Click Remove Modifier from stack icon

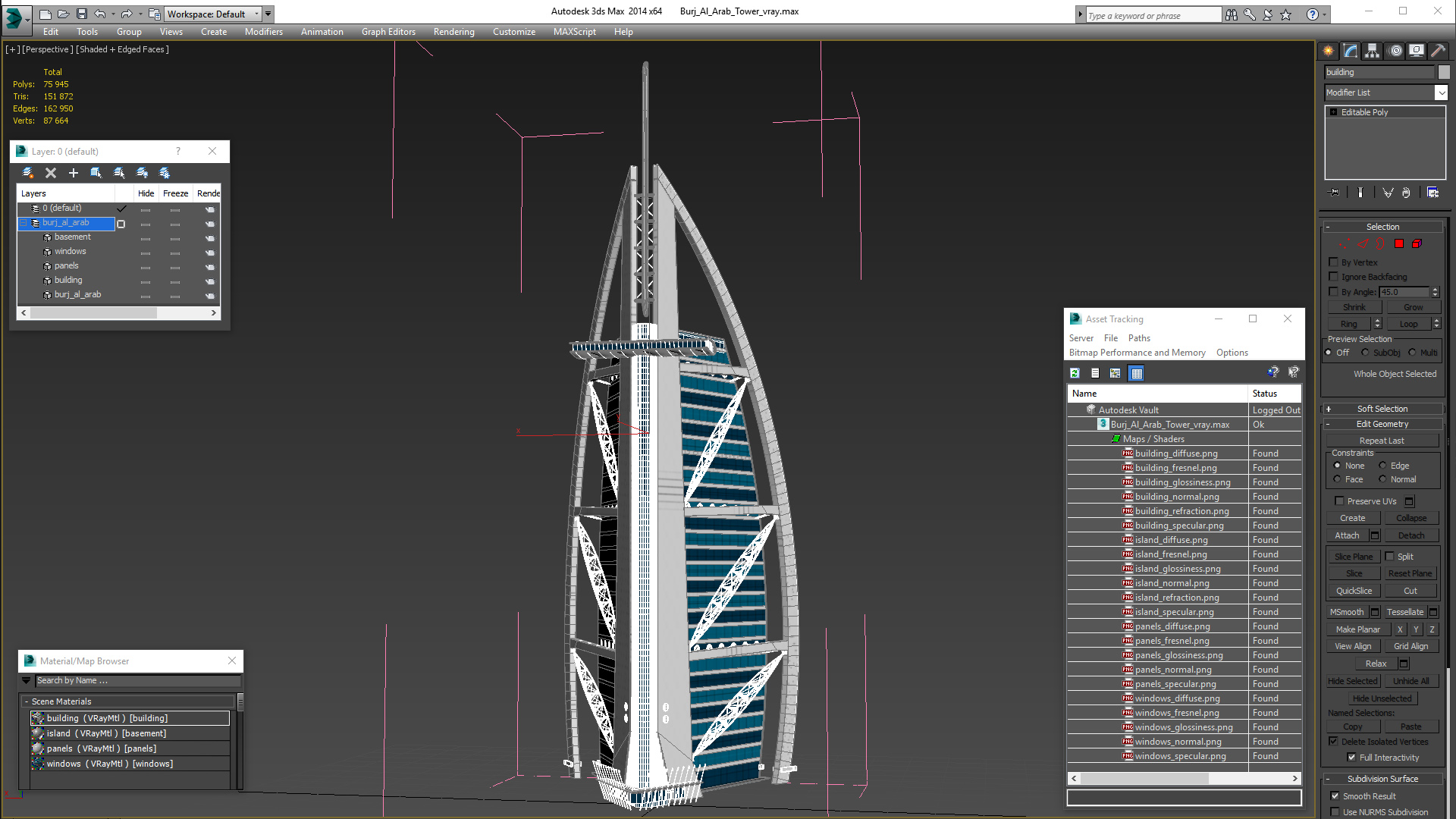pos(1406,193)
